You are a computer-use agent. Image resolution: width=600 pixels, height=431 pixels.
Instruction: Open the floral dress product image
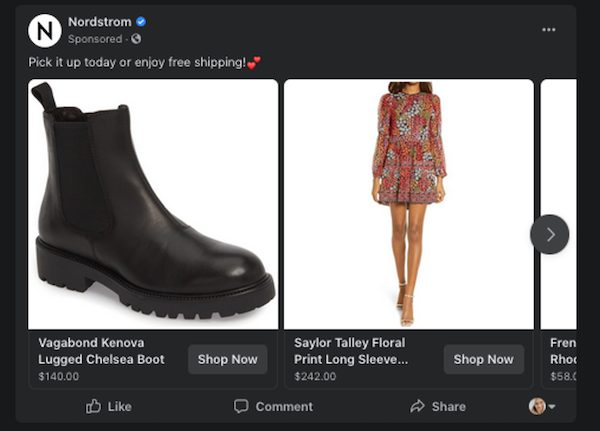pos(408,204)
